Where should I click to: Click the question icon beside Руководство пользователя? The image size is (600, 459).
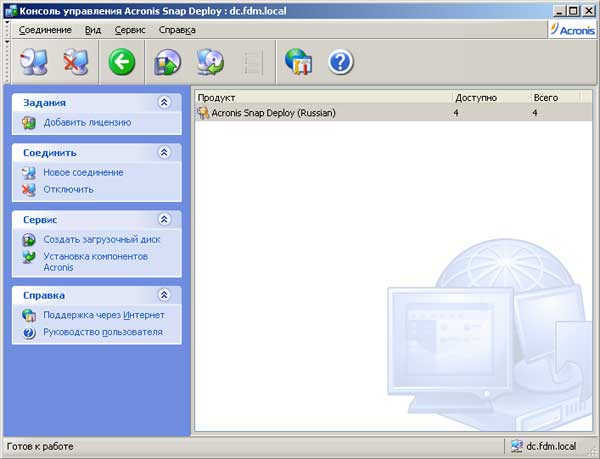click(29, 332)
